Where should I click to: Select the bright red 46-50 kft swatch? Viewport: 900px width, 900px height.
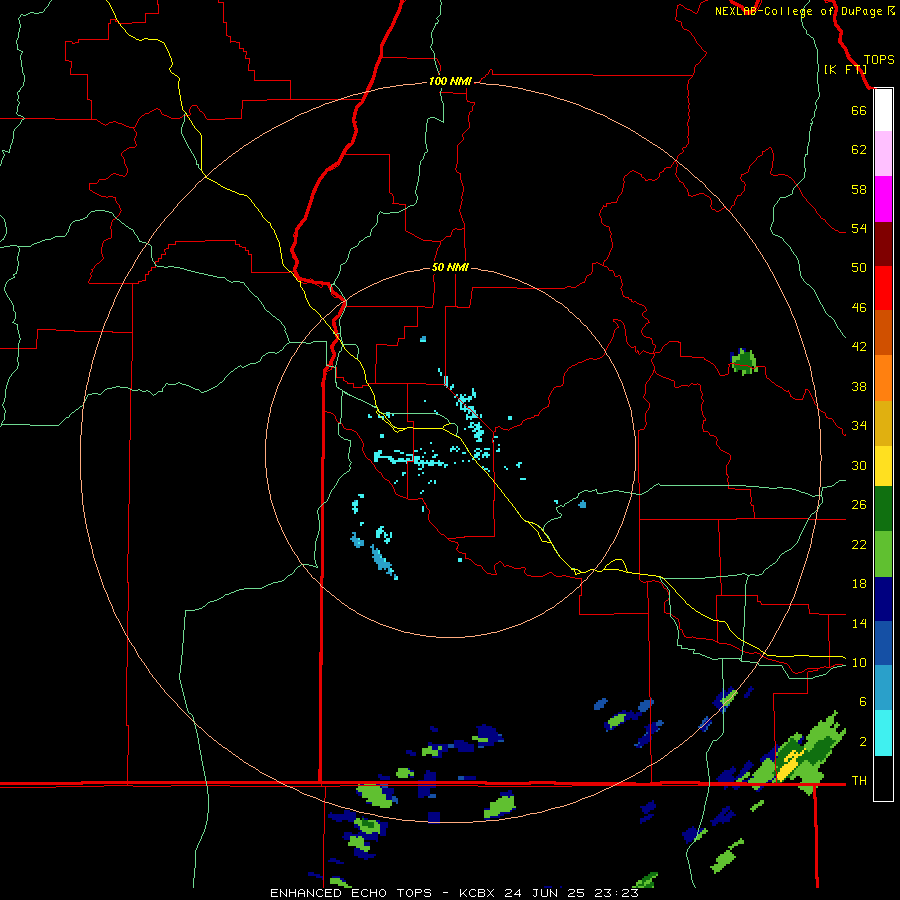pos(883,288)
